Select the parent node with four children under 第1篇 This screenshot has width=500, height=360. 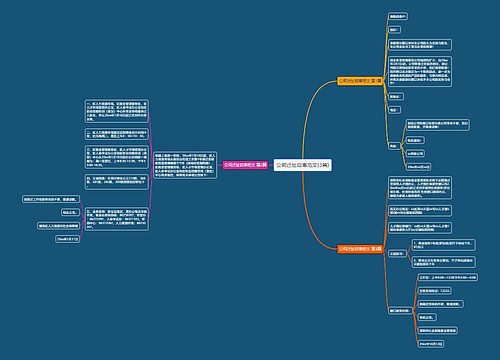click(394, 146)
